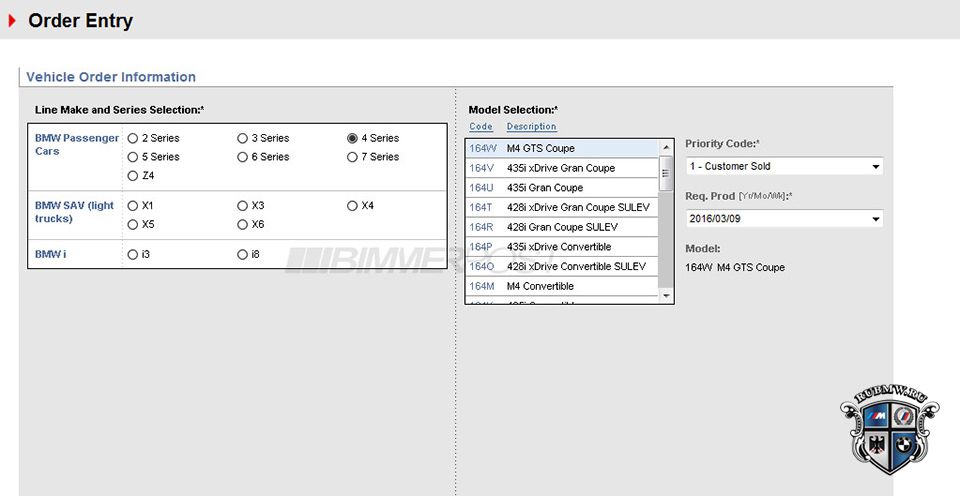Choose the i8 radio button
This screenshot has width=960, height=496.
pyautogui.click(x=242, y=254)
